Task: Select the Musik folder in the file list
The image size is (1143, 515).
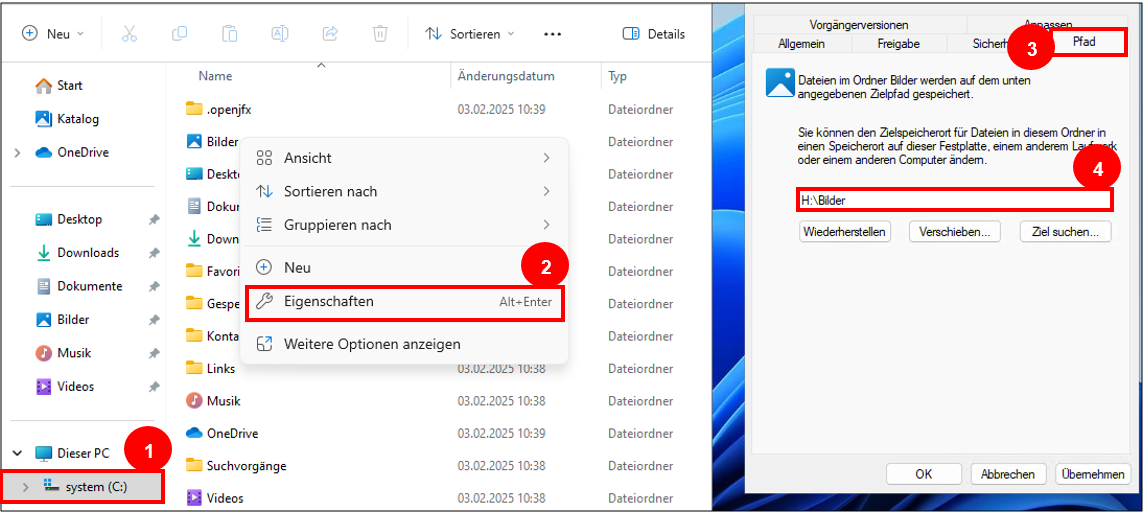Action: tap(213, 400)
